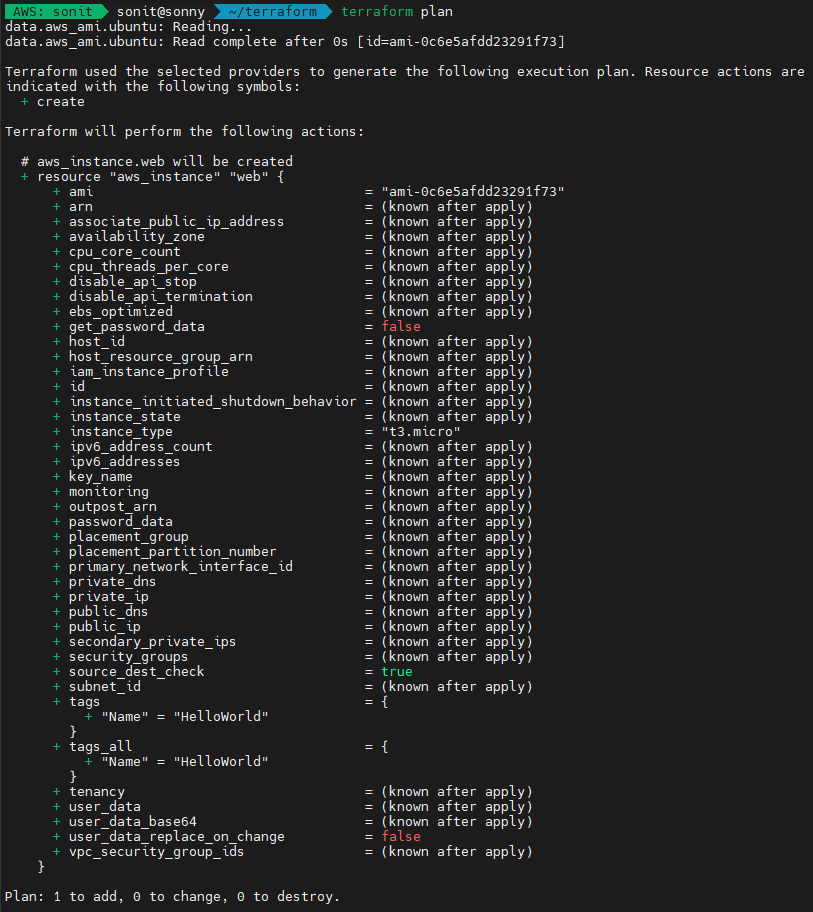Click the ami value "ami-0c6e5afdd23291f73"
Screen dimensions: 813x912
tap(473, 192)
